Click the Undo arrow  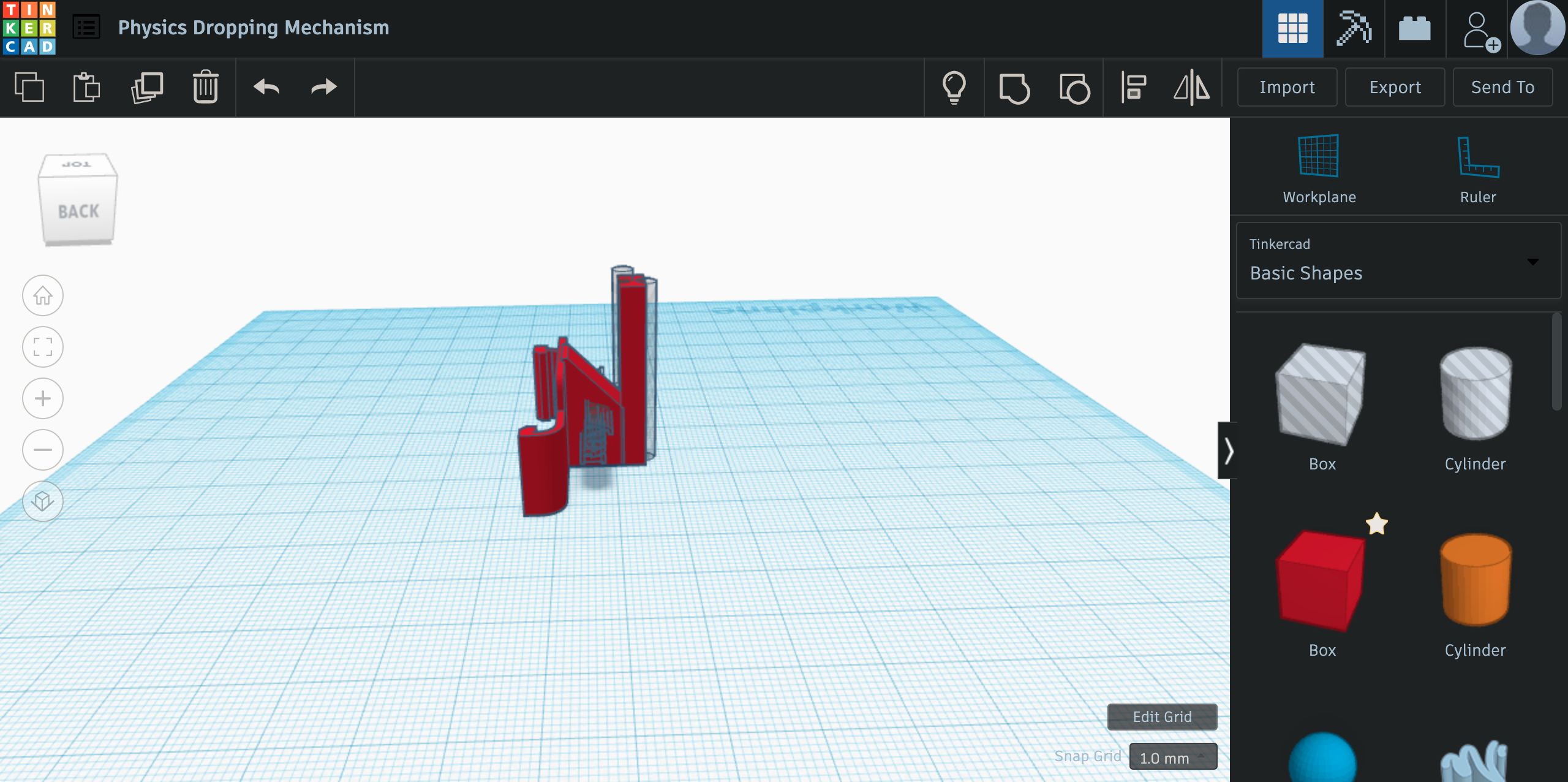pyautogui.click(x=266, y=87)
